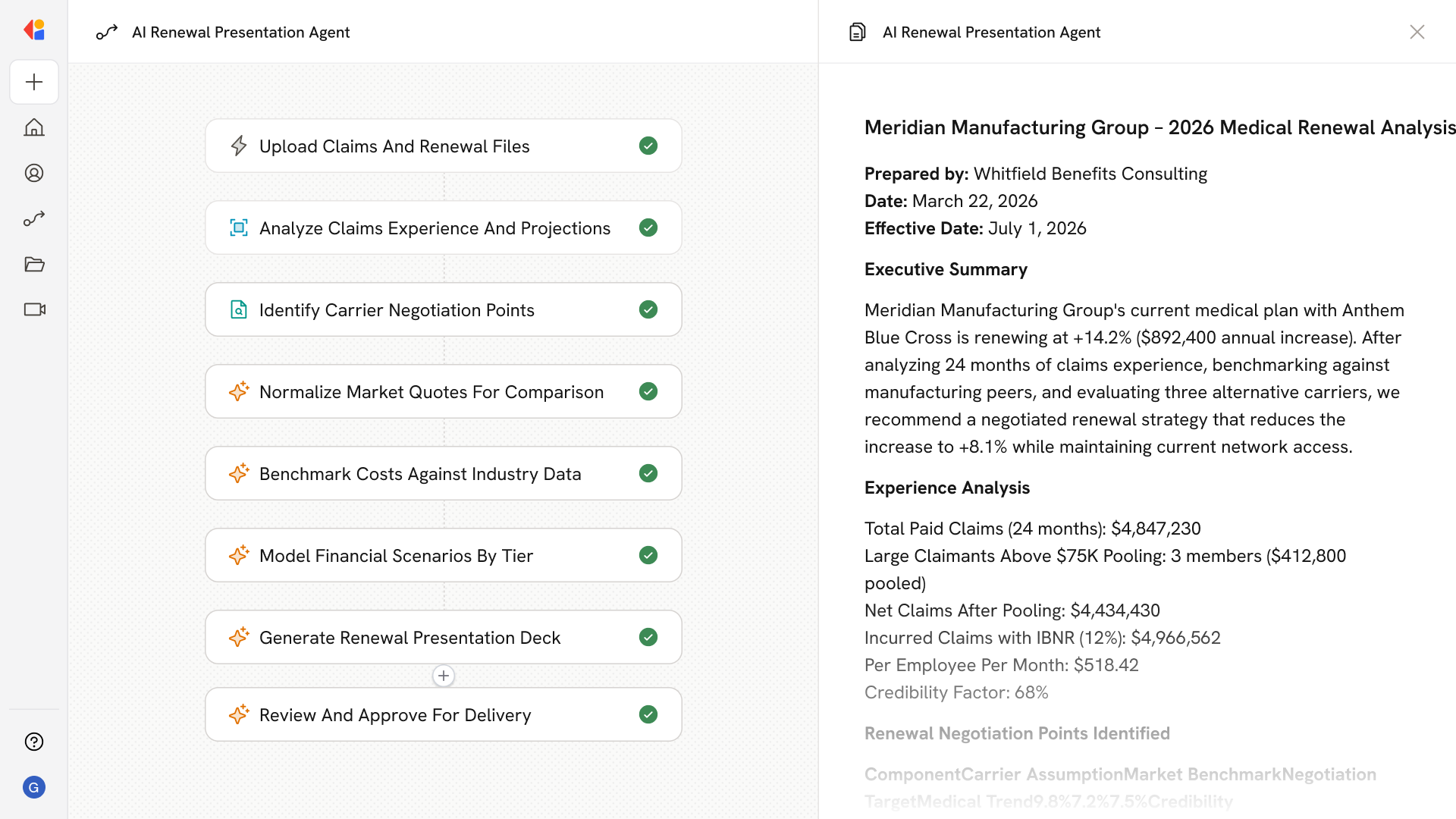This screenshot has height=819, width=1456.
Task: Open the folder icon in sidebar
Action: pos(34,264)
